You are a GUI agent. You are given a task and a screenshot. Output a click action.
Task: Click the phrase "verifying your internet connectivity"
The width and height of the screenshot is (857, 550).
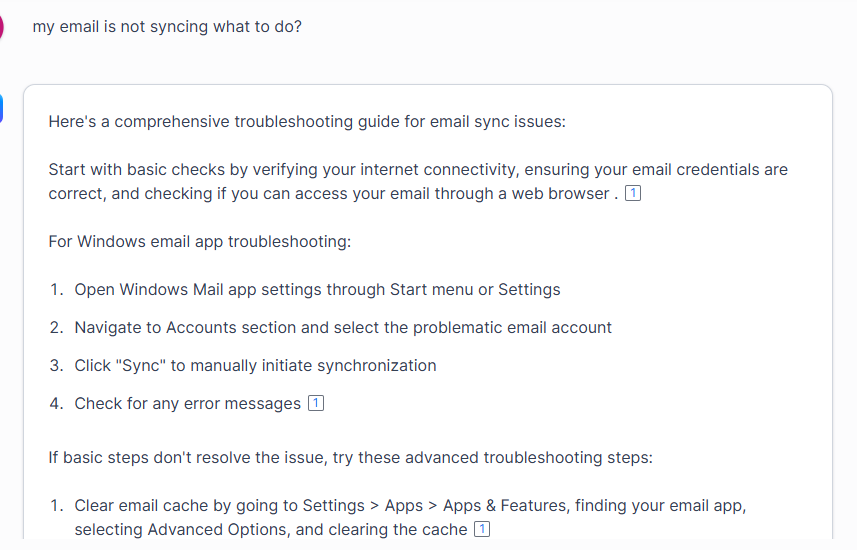tap(384, 169)
